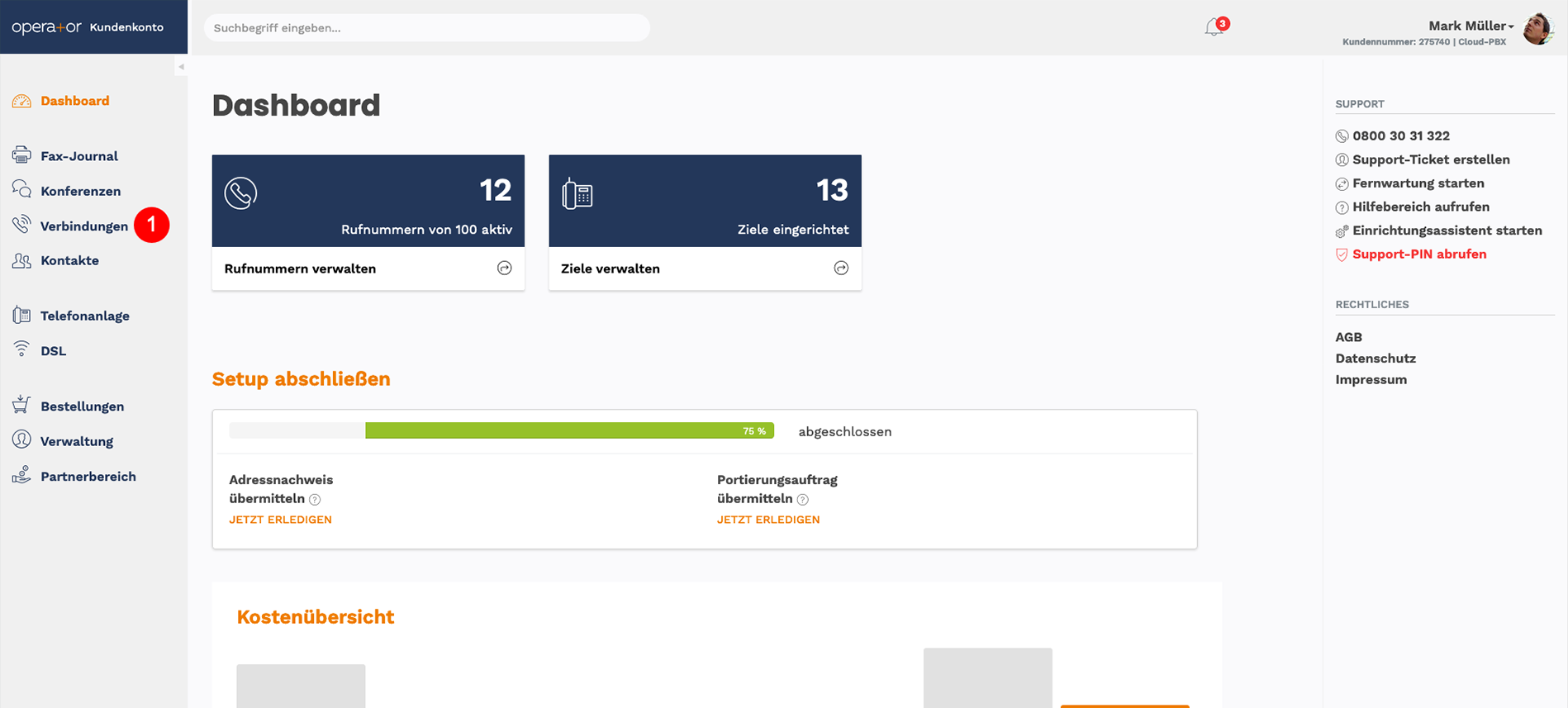Click arrow icon next to Rufnummern verwalten
This screenshot has width=1568, height=708.
coord(505,268)
